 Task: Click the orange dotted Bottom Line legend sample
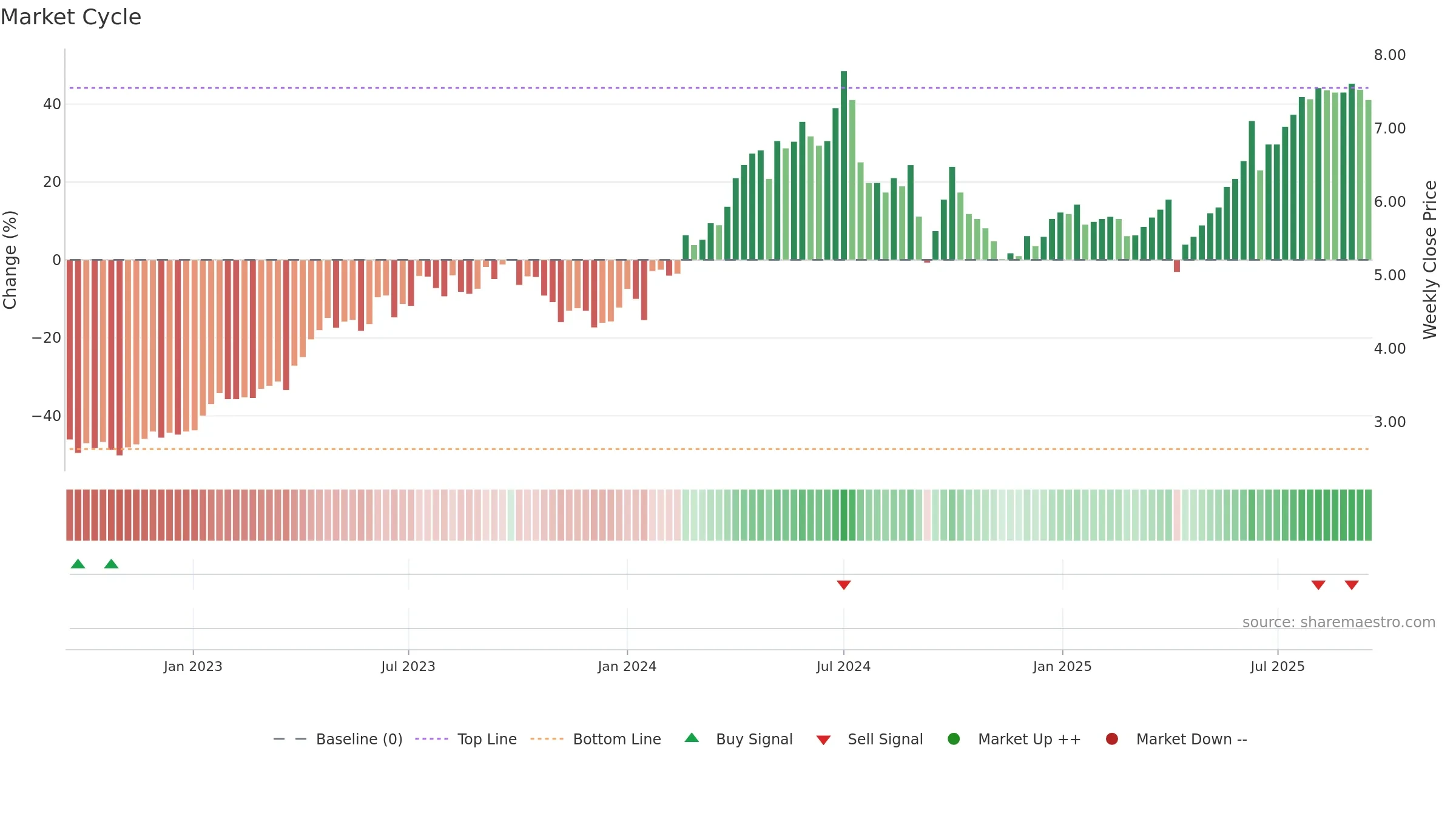547,739
